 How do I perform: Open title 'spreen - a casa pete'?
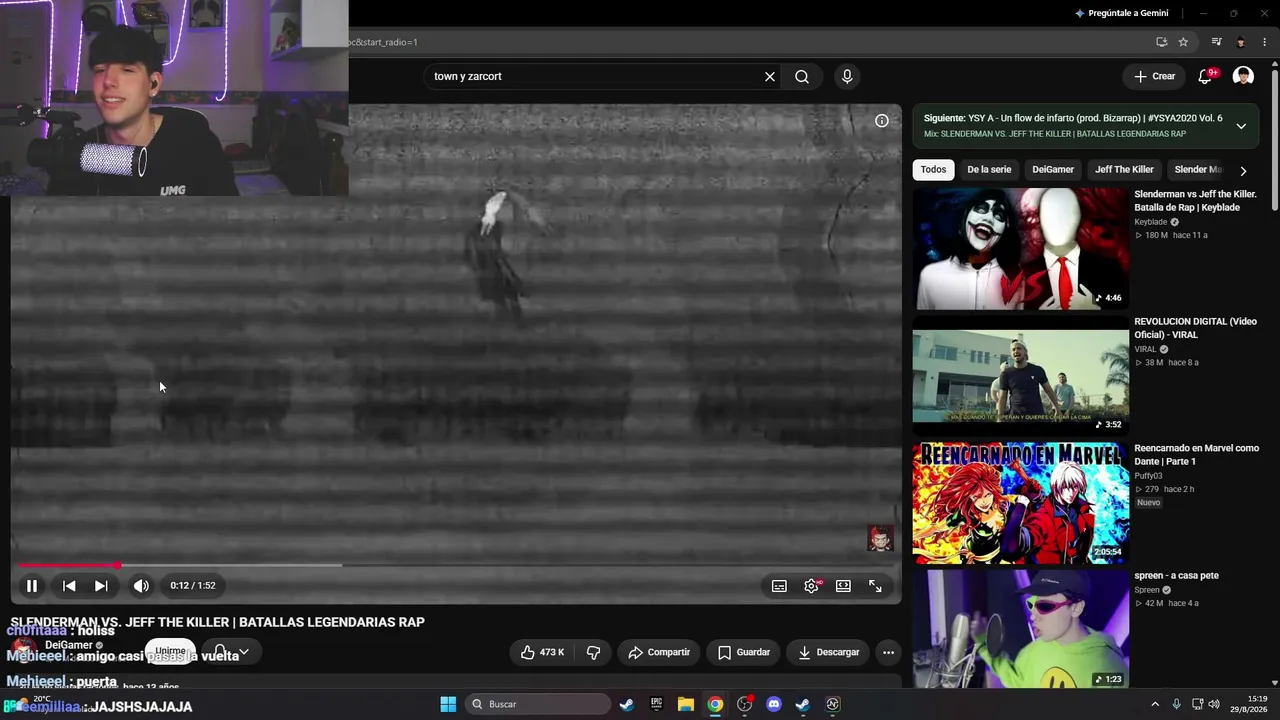click(x=1176, y=576)
